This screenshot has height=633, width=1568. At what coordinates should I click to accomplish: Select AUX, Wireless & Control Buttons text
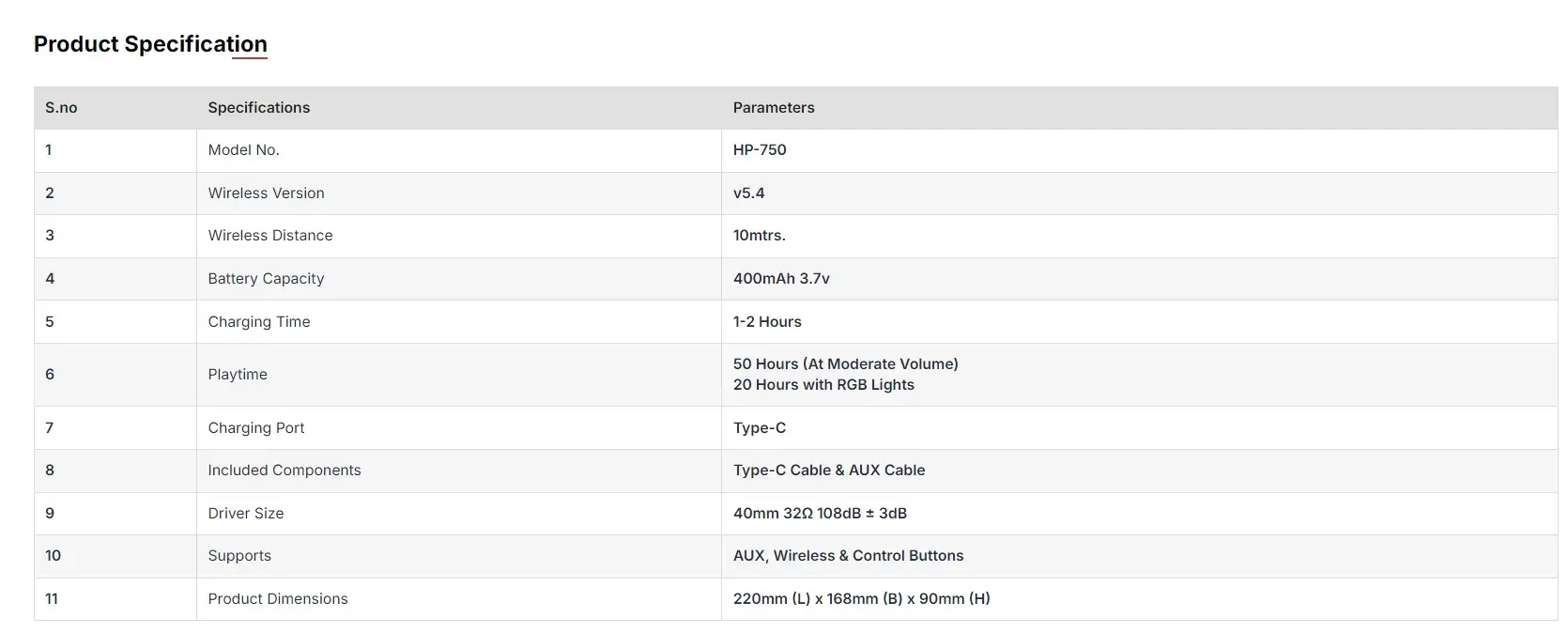(x=848, y=556)
